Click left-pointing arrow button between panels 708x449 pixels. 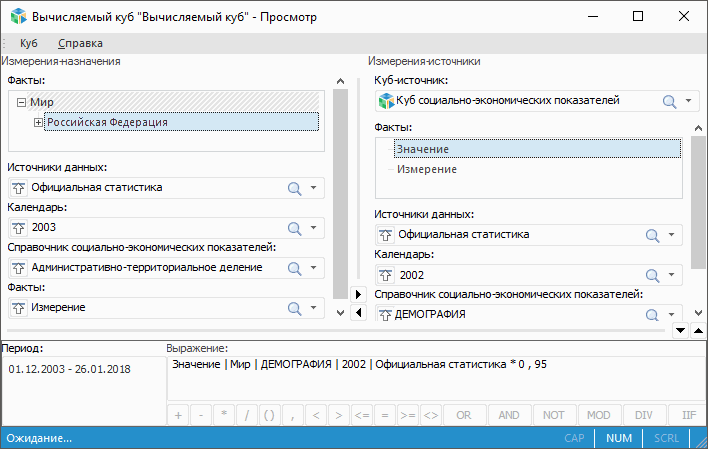(x=358, y=313)
